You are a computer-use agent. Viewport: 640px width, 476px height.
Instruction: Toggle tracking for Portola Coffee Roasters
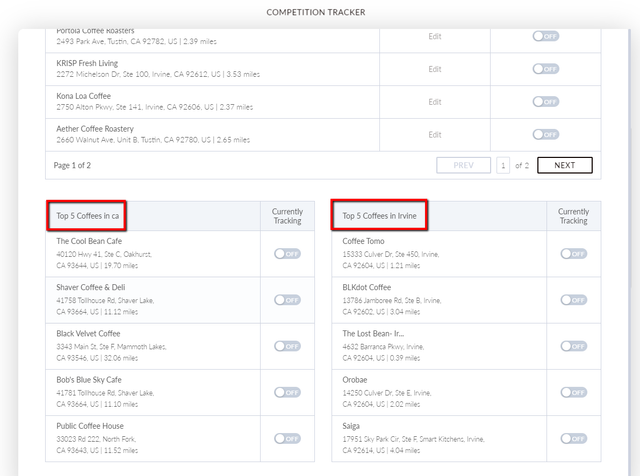coord(545,36)
